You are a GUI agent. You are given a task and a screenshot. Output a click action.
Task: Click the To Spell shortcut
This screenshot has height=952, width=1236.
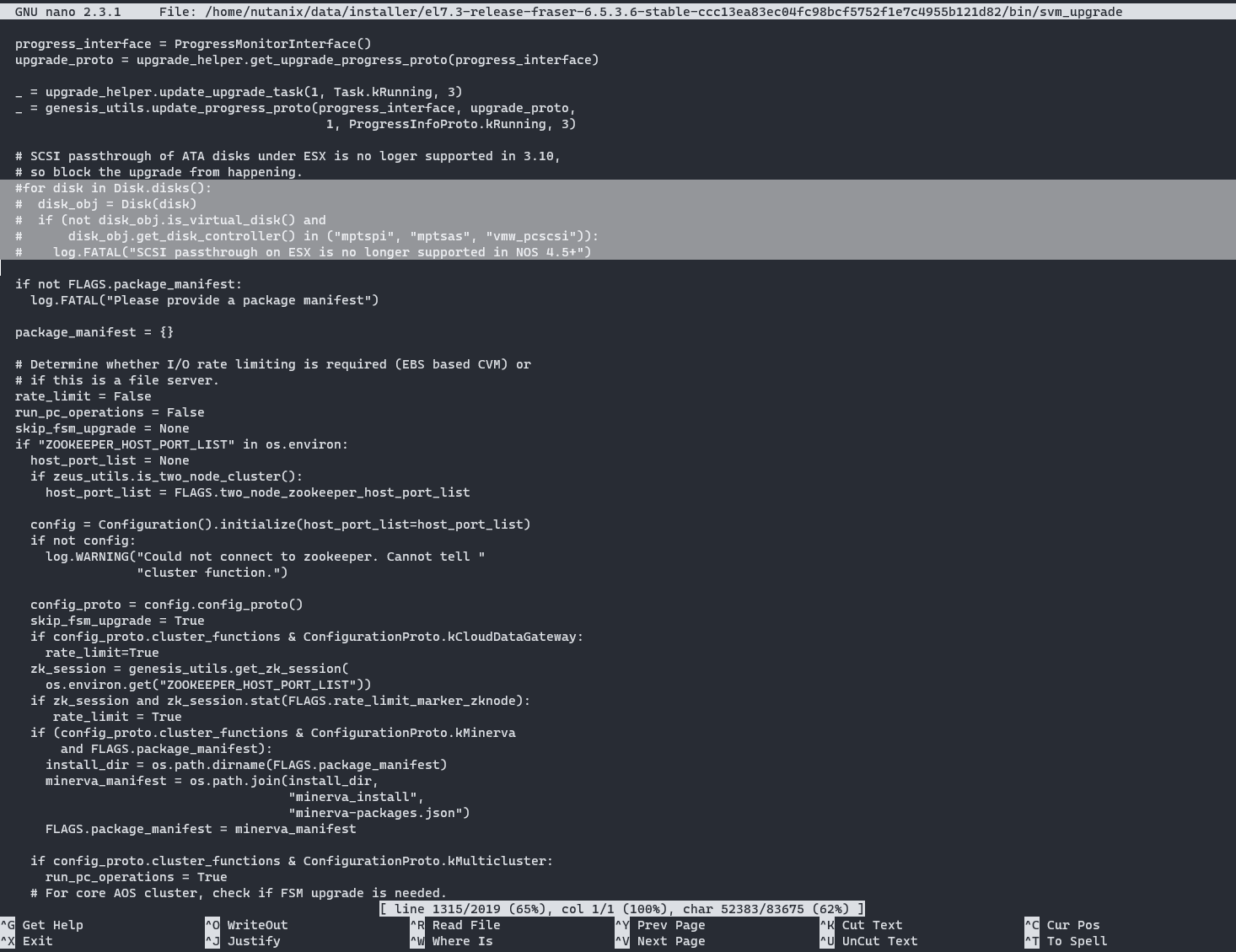[x=1077, y=941]
